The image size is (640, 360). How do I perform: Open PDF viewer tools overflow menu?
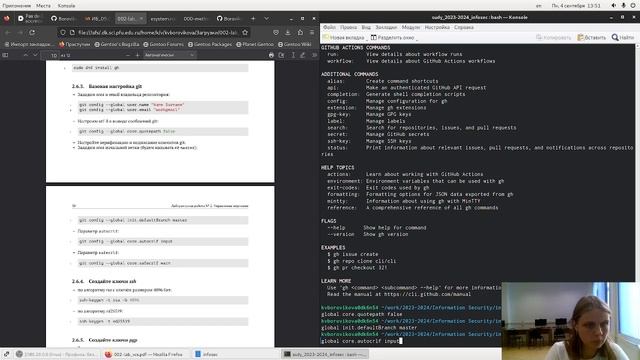314,55
